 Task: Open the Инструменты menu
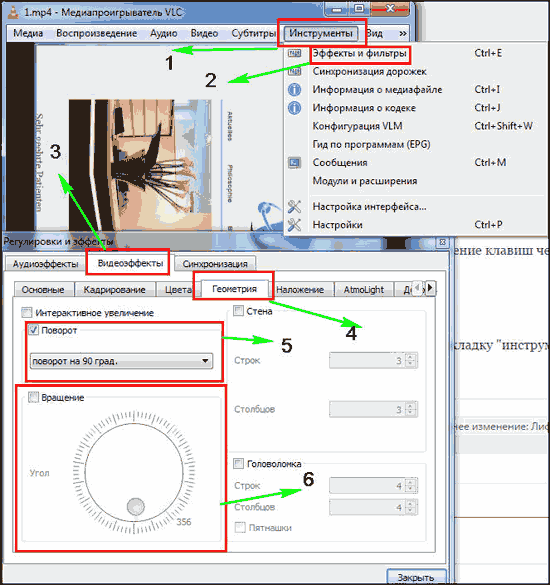321,33
